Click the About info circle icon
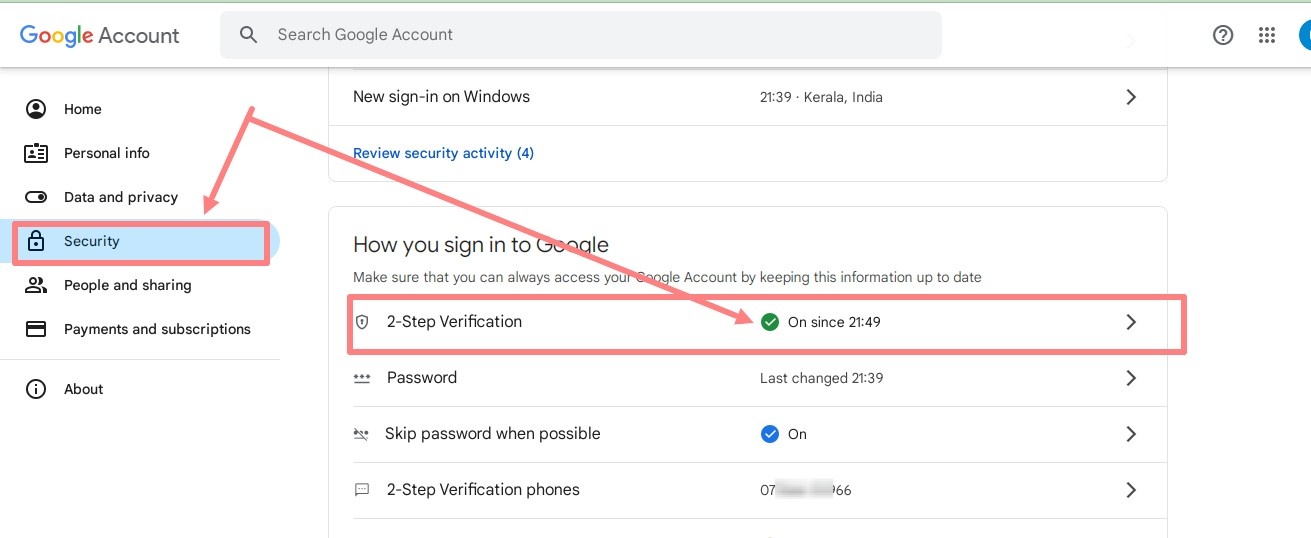Viewport: 1311px width, 538px height. (36, 389)
